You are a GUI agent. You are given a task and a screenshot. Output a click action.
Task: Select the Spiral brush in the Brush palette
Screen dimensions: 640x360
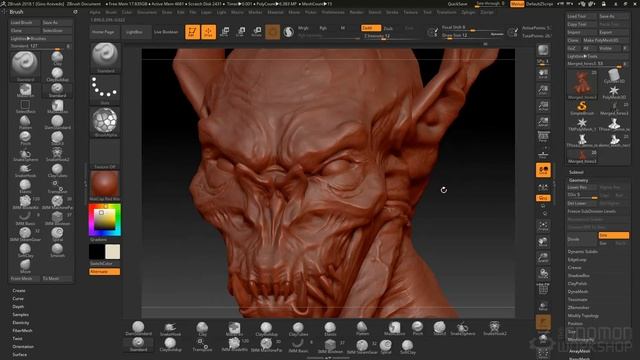(x=57, y=234)
